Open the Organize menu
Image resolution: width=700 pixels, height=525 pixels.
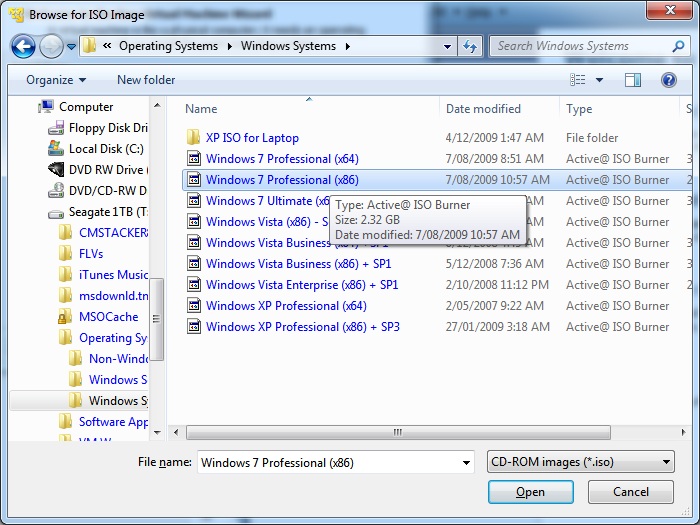pyautogui.click(x=56, y=80)
